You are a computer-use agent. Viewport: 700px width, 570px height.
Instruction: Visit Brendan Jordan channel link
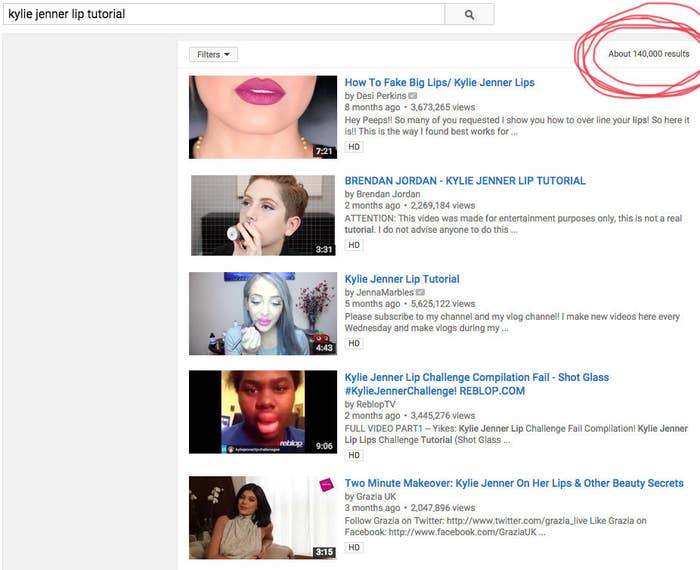tap(388, 194)
